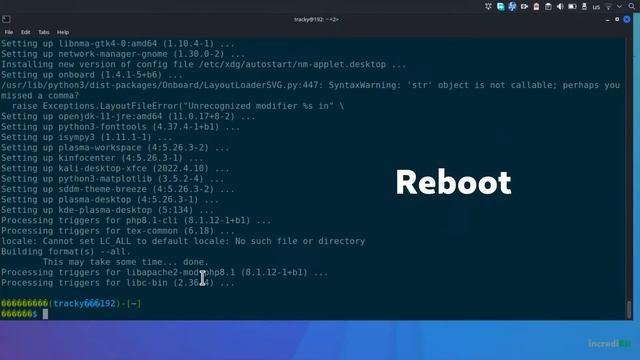The width and height of the screenshot is (640, 360).
Task: Click the 'Building format(s) --all.' line
Action: [66, 251]
